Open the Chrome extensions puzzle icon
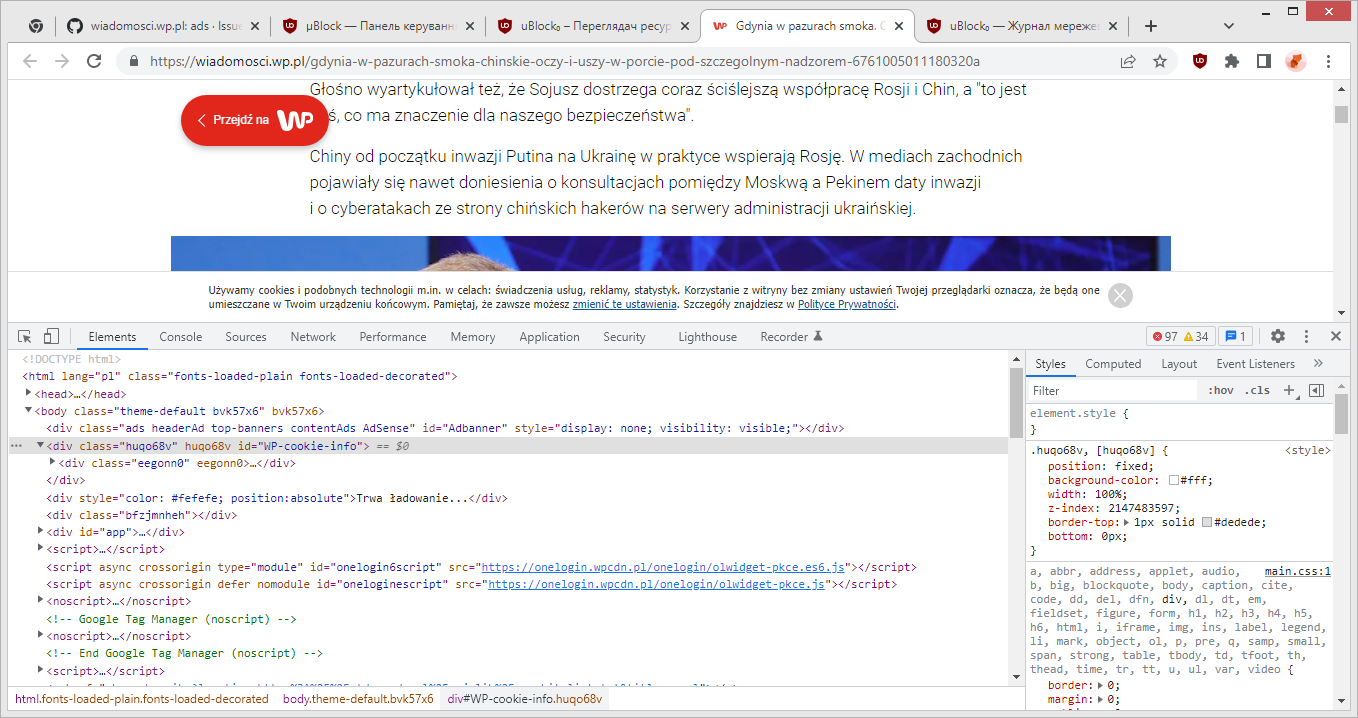The image size is (1358, 718). [x=1231, y=61]
